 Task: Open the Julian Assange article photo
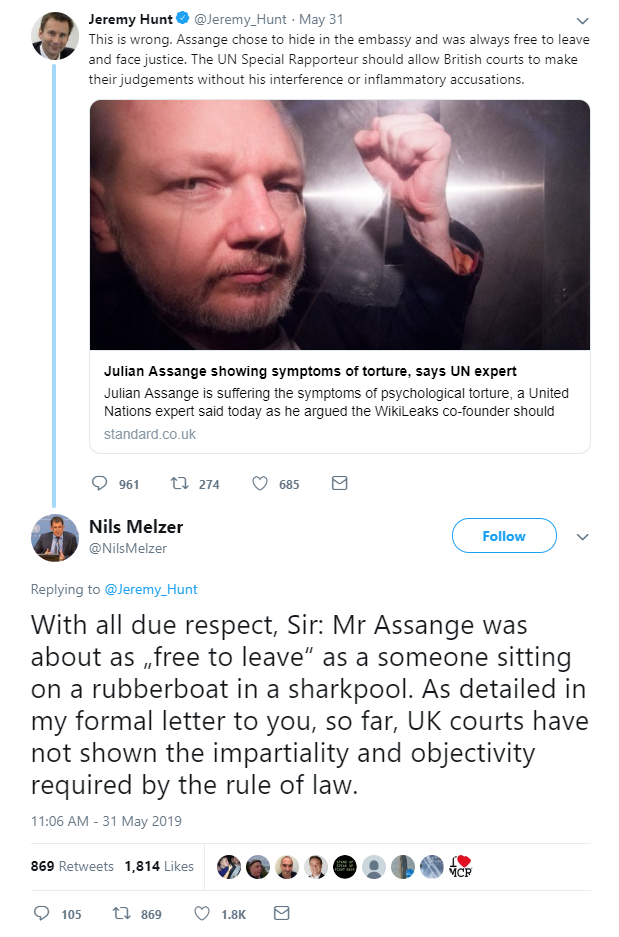coord(339,225)
